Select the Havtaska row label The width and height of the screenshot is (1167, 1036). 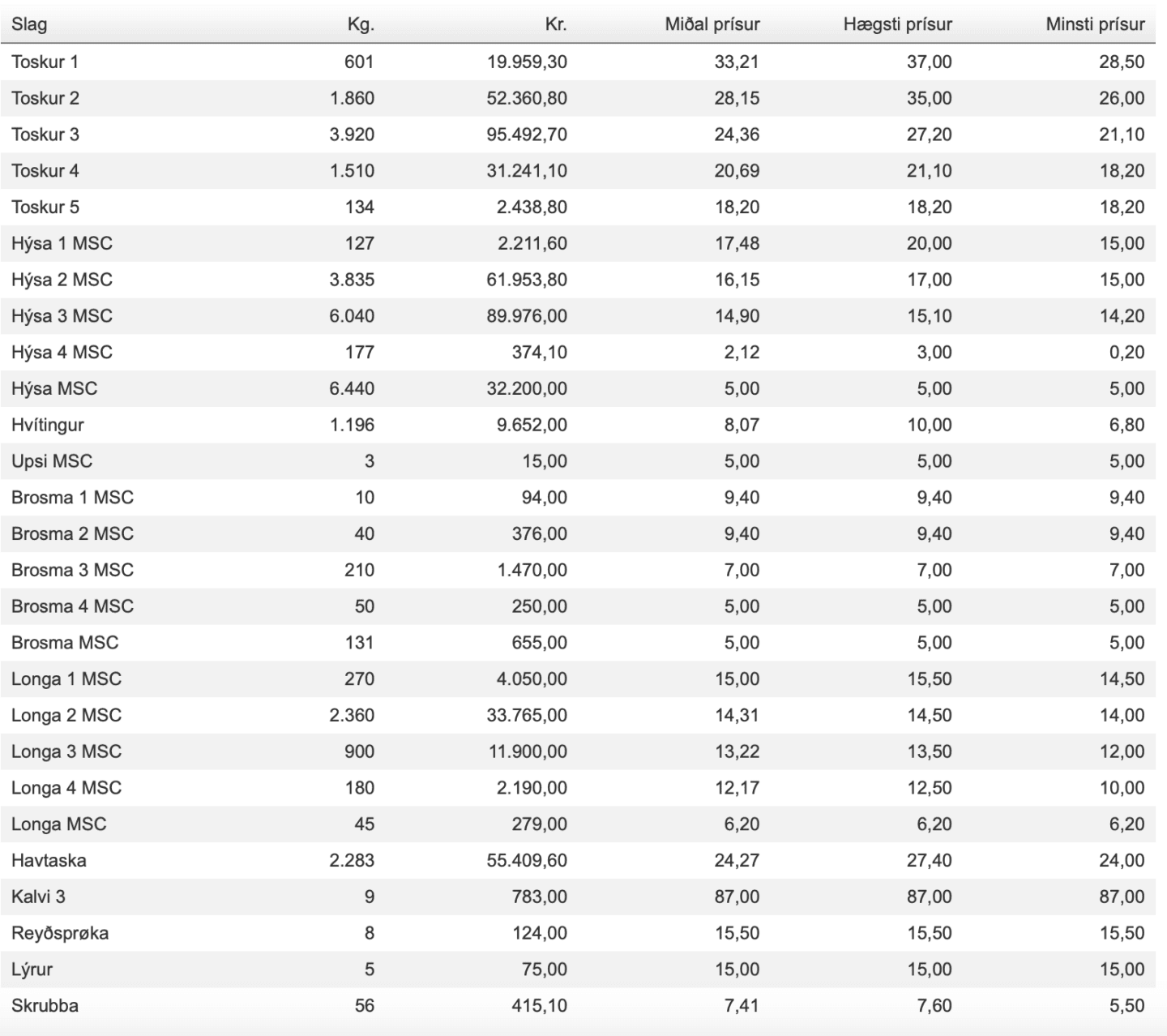tap(49, 860)
